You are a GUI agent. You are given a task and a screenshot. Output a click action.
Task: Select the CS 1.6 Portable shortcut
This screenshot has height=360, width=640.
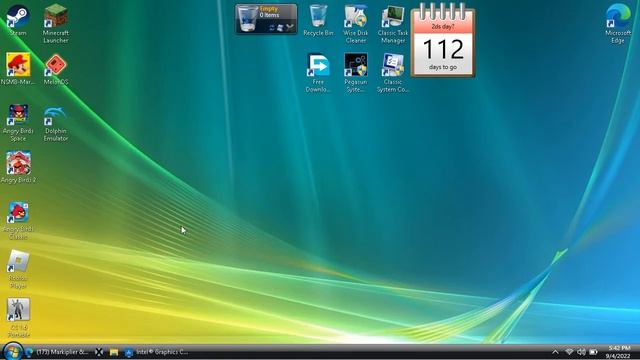pyautogui.click(x=18, y=318)
